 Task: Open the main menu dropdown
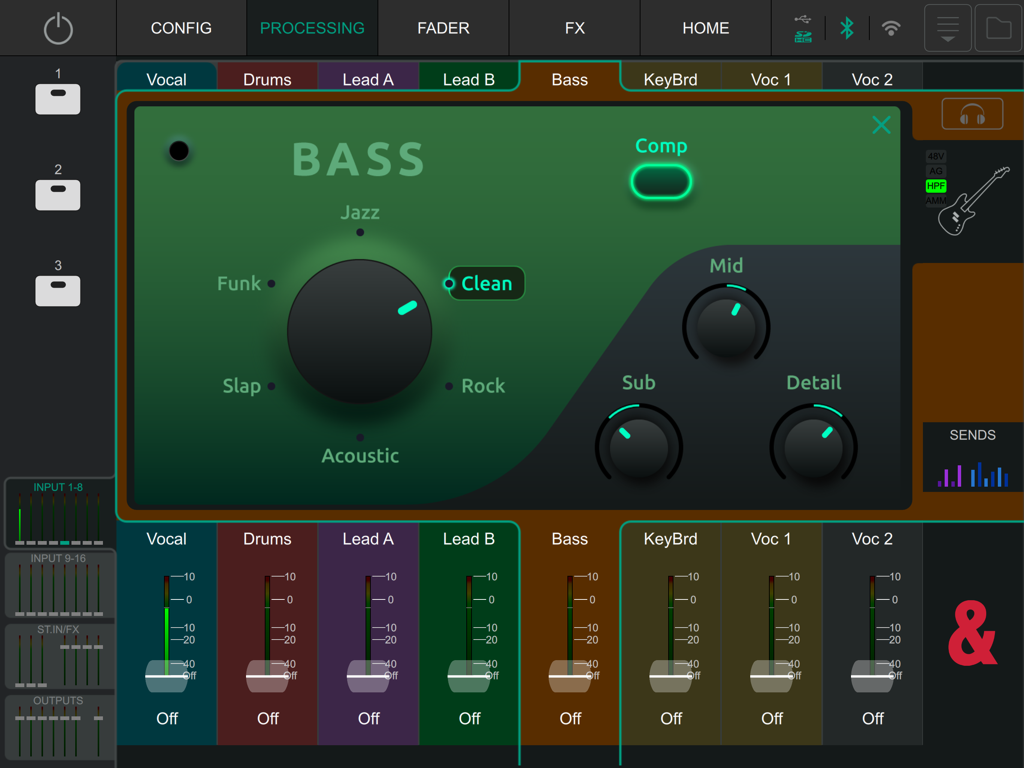(x=947, y=28)
